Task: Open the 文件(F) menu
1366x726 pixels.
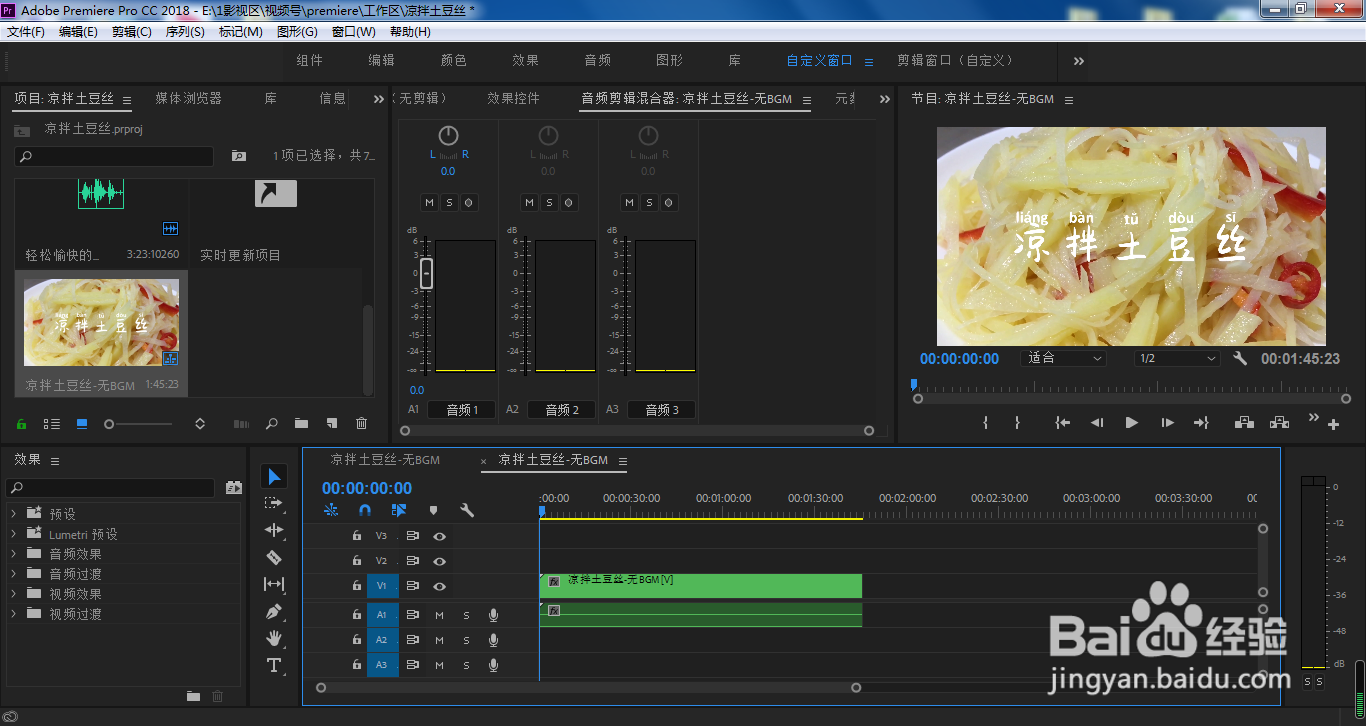Action: (x=26, y=32)
